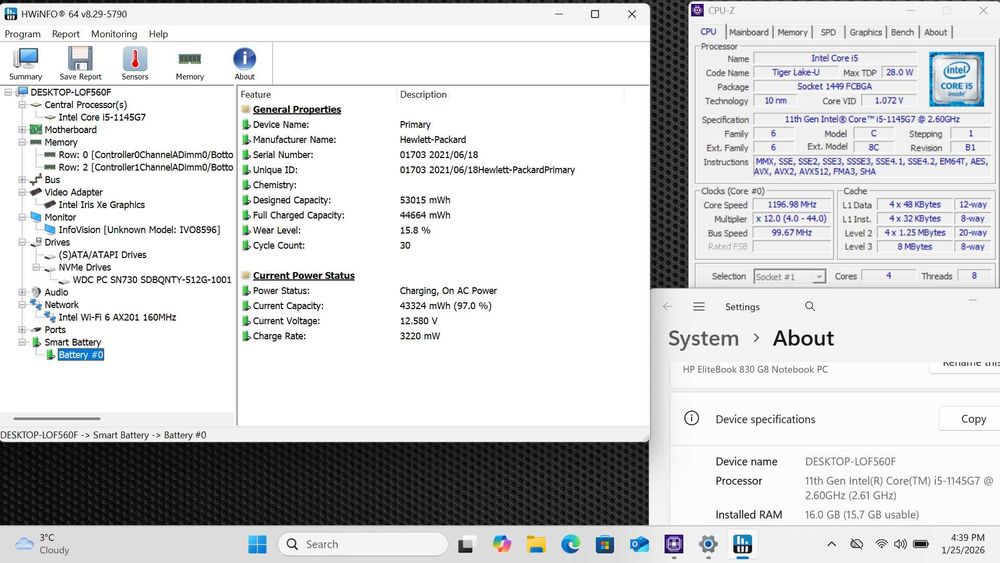
Task: Click the Wear Level value 15.8 %
Action: point(415,230)
